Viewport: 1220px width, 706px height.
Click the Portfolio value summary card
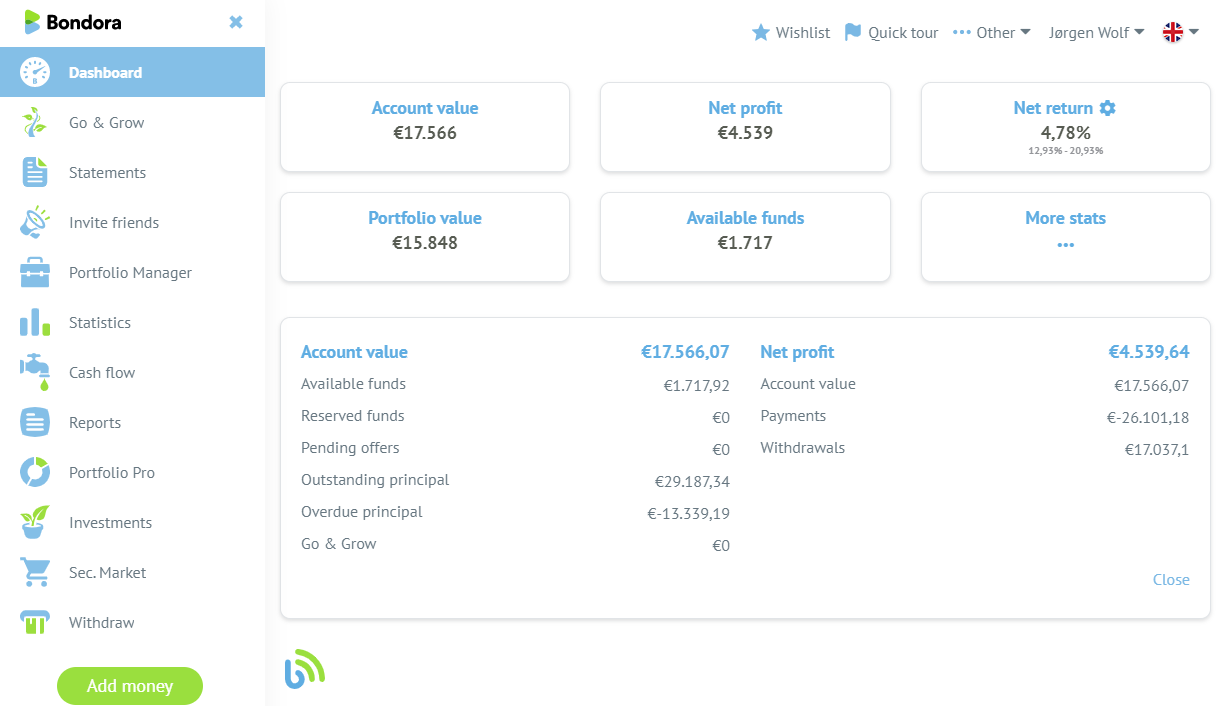coord(425,237)
